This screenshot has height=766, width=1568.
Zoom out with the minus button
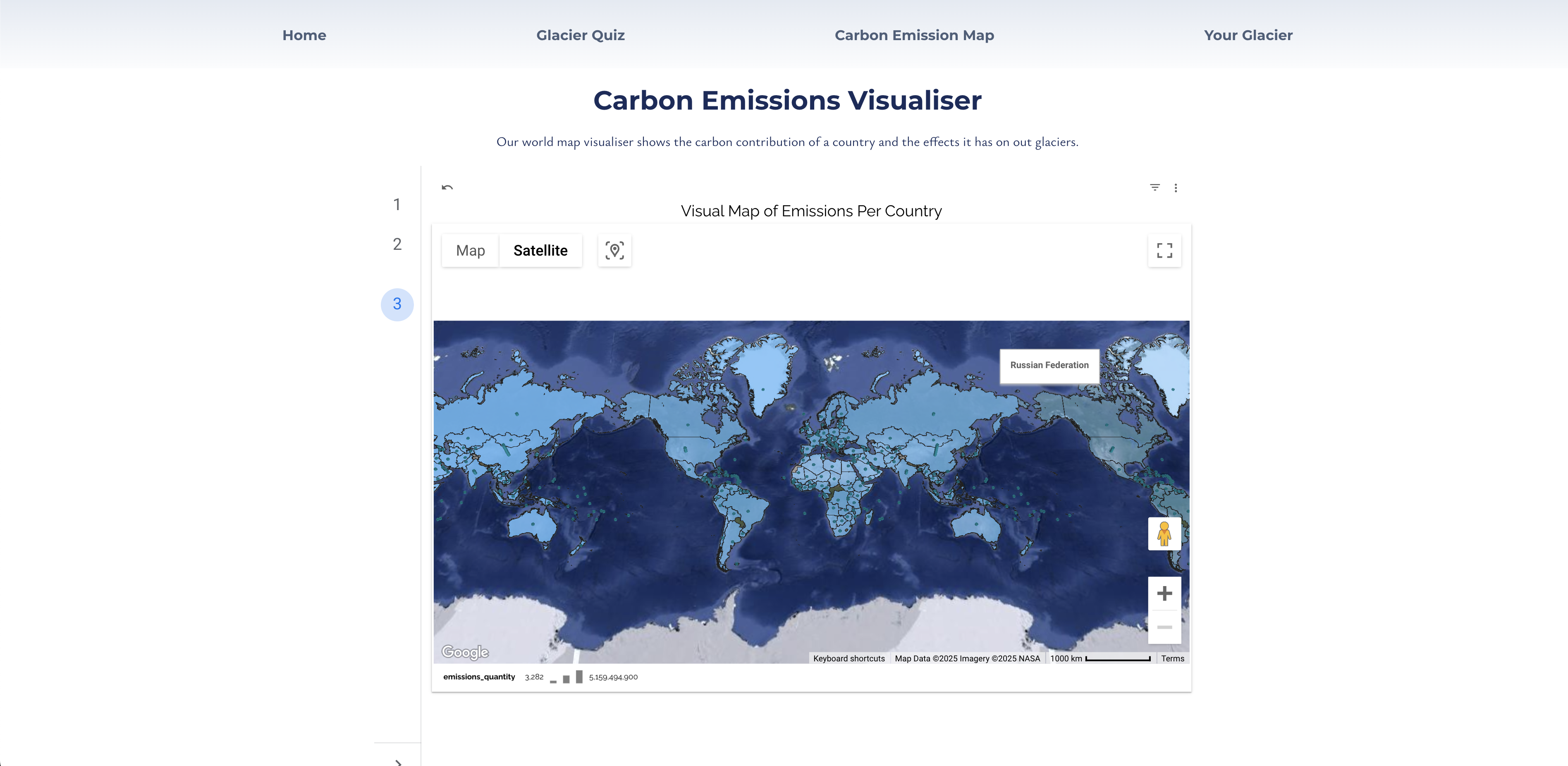click(1164, 627)
